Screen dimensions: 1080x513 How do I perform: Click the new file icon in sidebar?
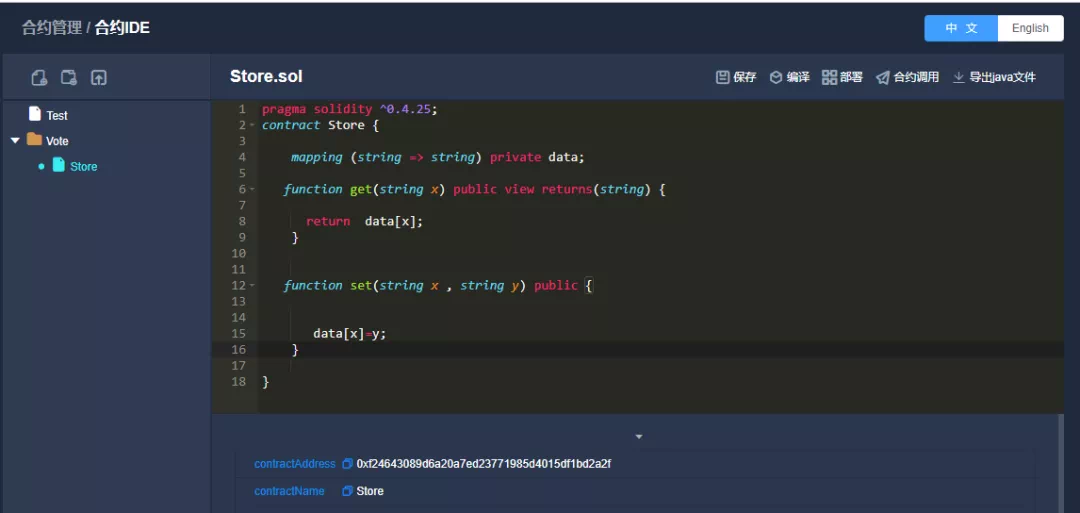tap(39, 78)
